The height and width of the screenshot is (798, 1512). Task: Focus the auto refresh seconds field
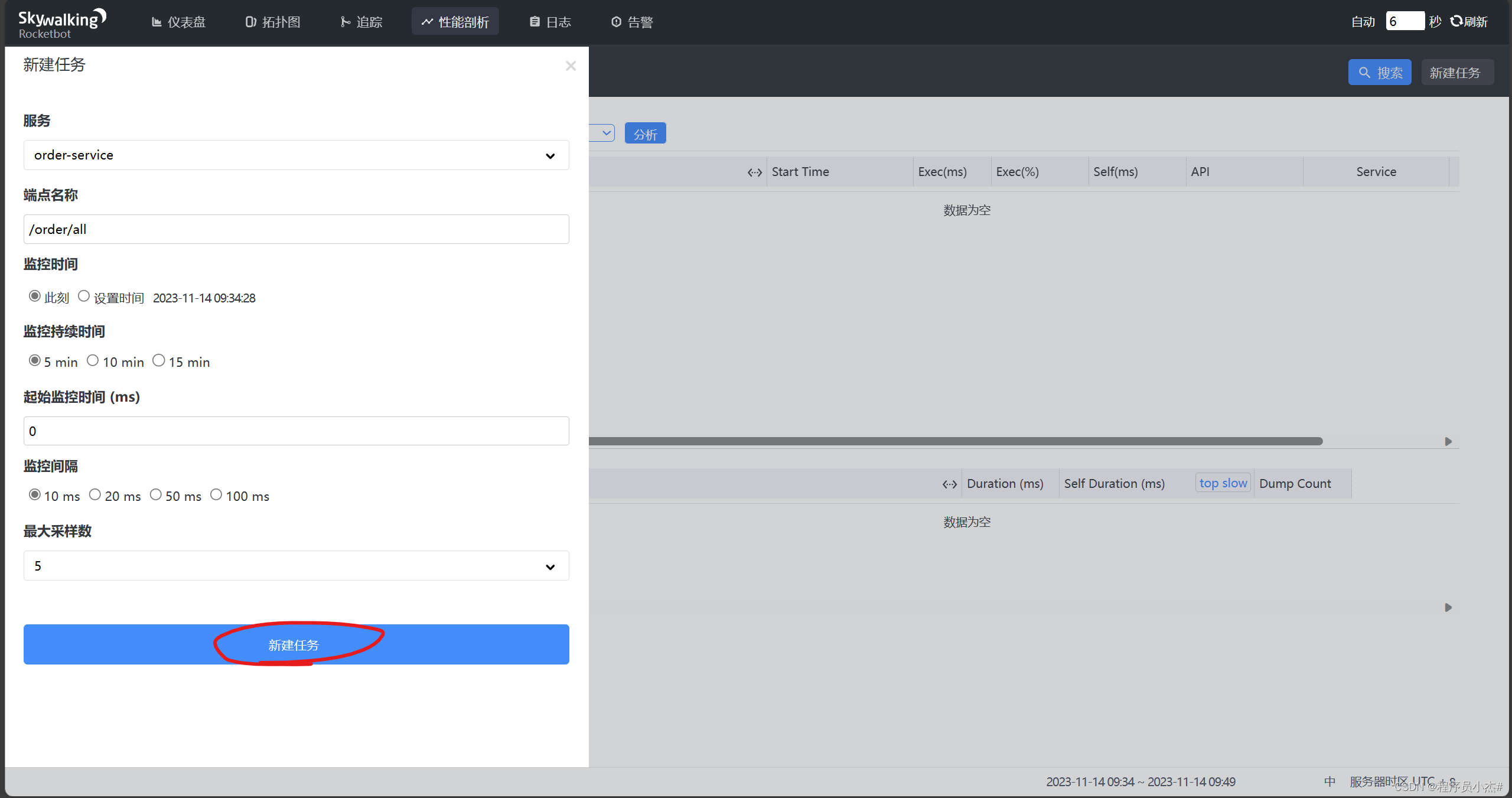point(1405,21)
